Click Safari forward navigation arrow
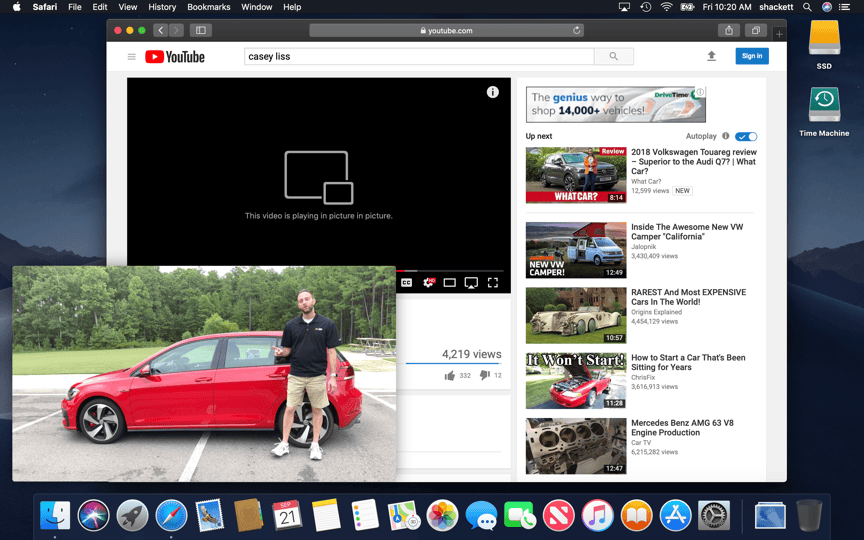This screenshot has width=864, height=540. pyautogui.click(x=176, y=30)
